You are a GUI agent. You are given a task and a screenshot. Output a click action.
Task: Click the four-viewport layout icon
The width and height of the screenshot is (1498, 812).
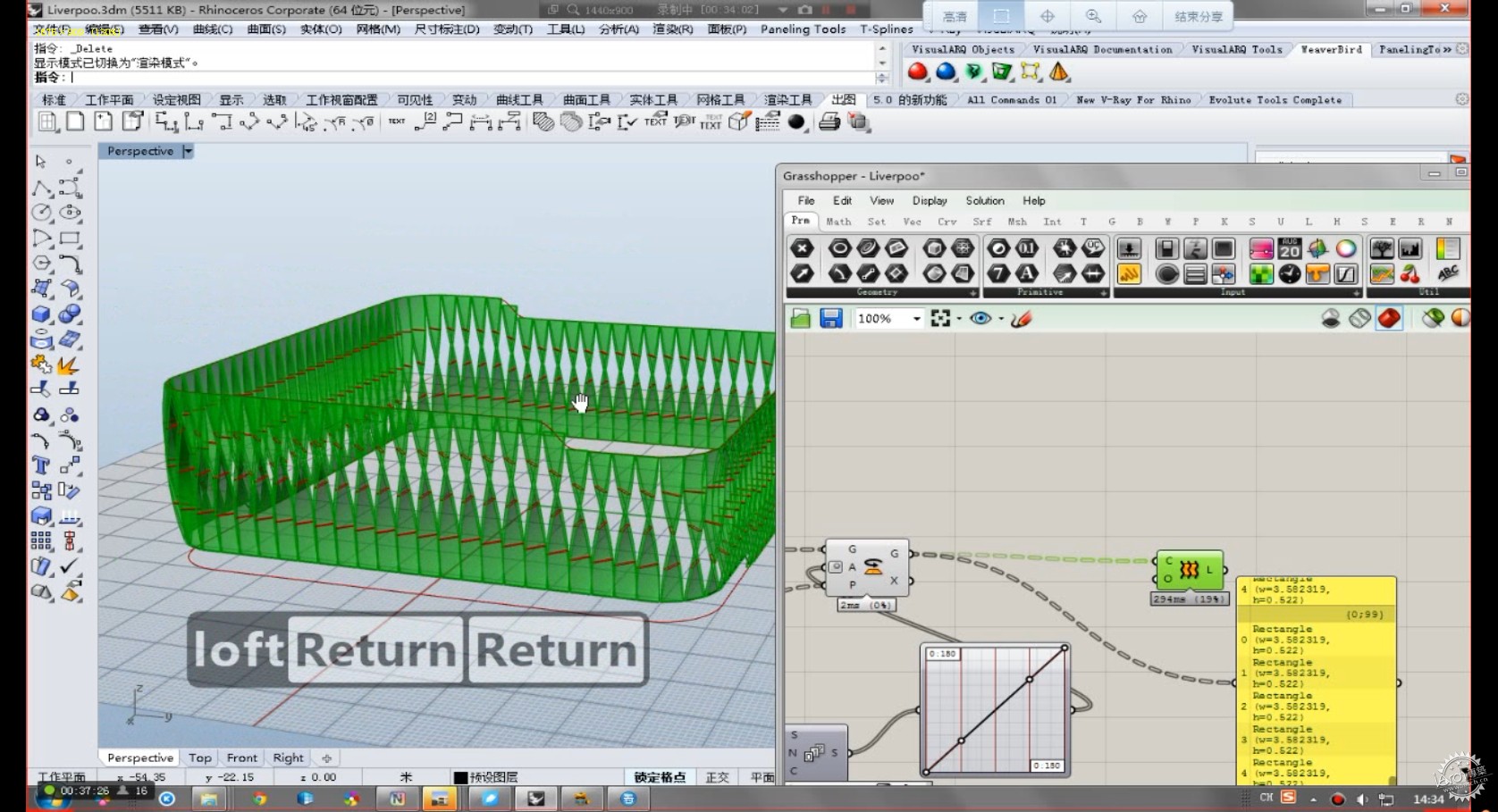[x=47, y=121]
